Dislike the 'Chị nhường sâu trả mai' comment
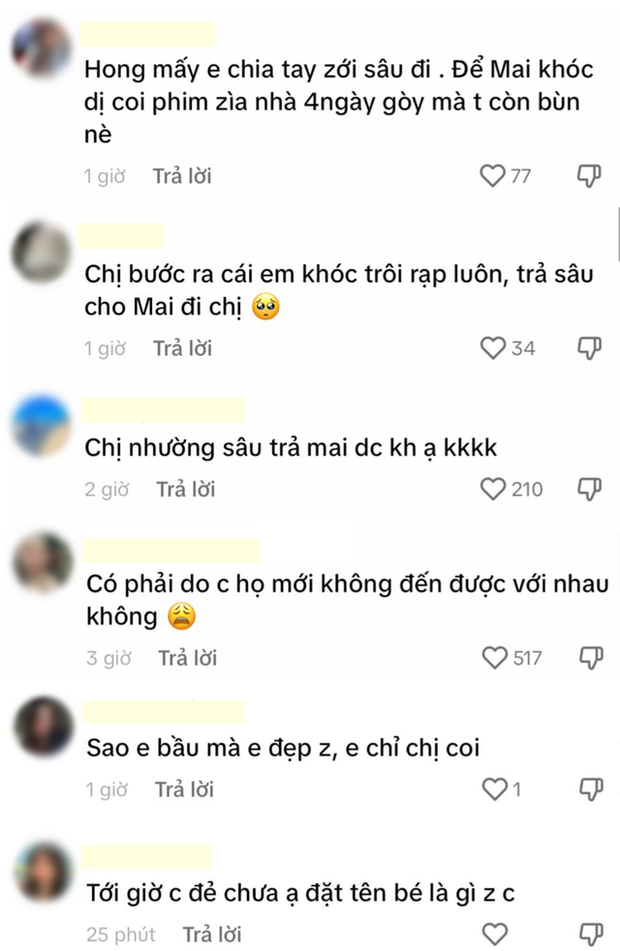620x951 pixels. tap(589, 489)
